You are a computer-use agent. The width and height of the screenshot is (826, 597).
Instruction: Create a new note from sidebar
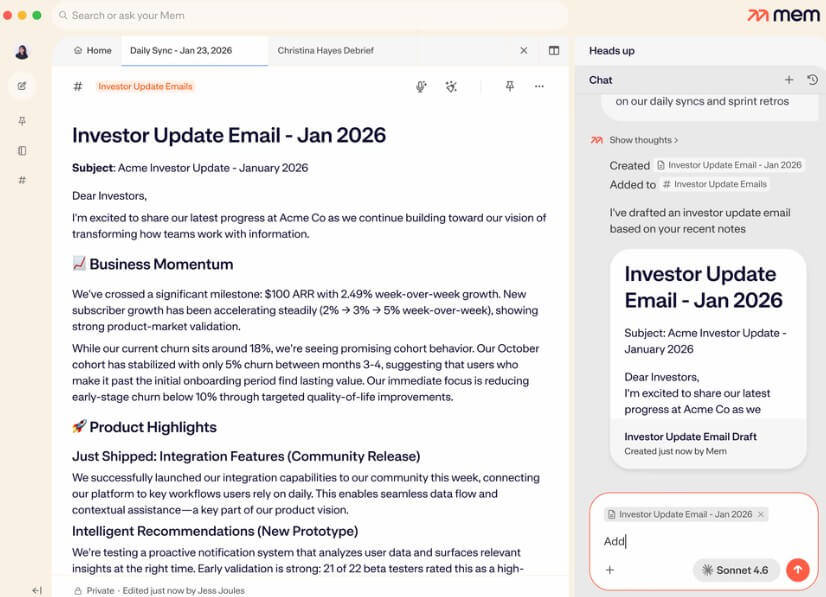[x=22, y=86]
